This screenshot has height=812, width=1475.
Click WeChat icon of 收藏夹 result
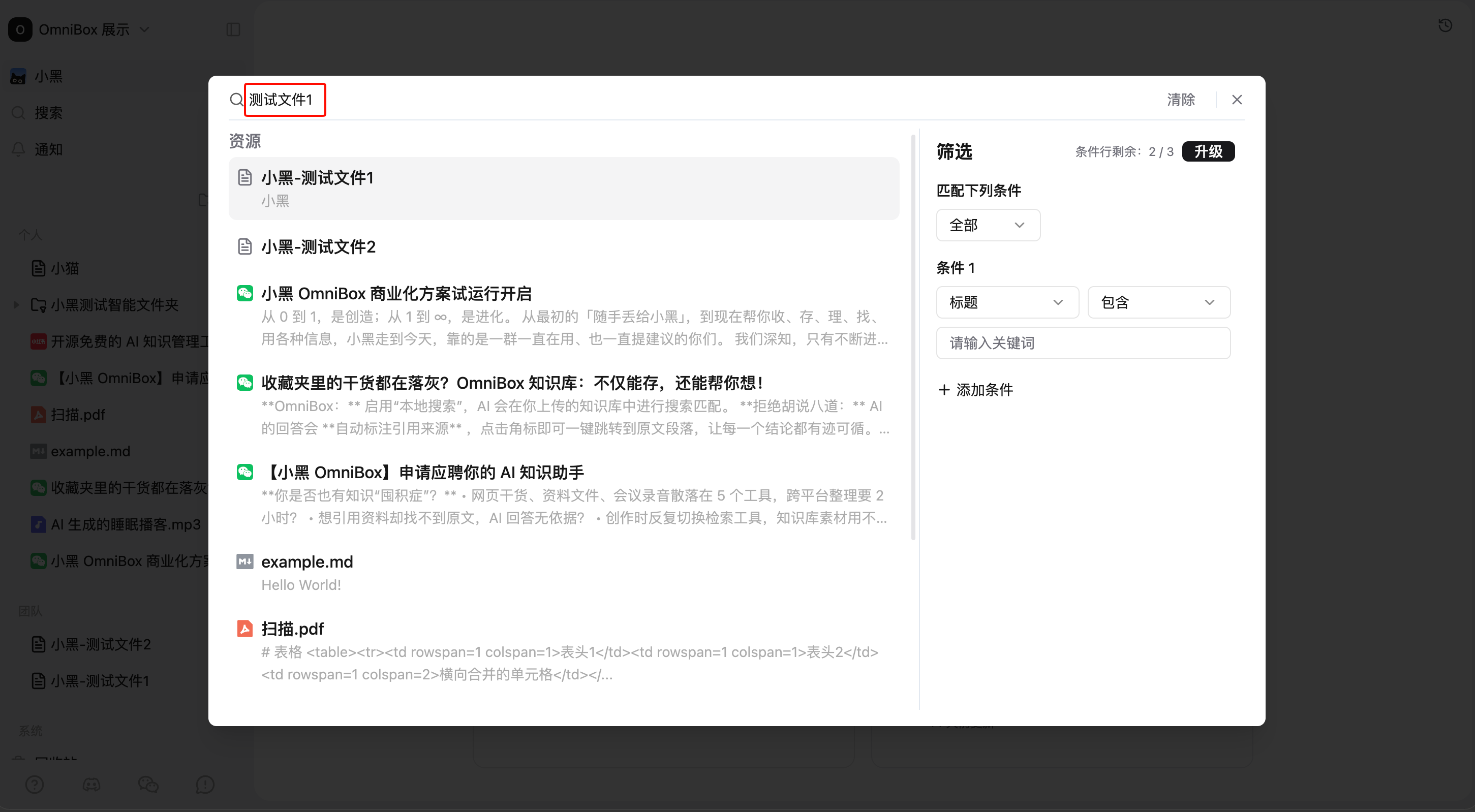[x=244, y=383]
